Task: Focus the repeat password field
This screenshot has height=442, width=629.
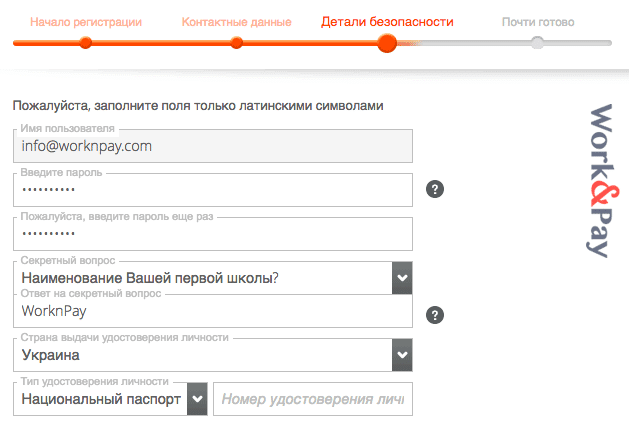Action: click(213, 234)
